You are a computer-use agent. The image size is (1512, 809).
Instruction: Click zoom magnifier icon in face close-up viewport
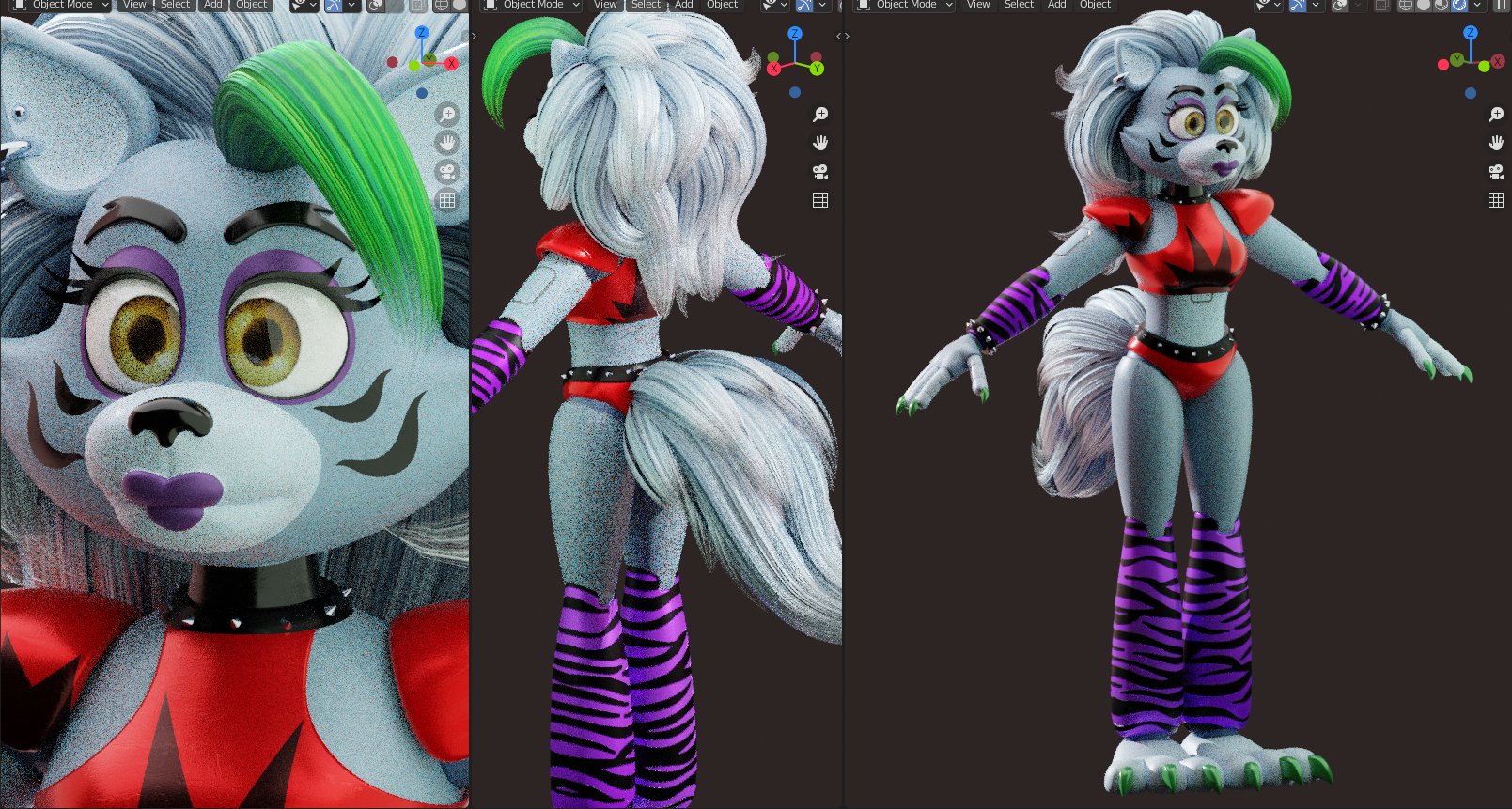click(x=447, y=115)
